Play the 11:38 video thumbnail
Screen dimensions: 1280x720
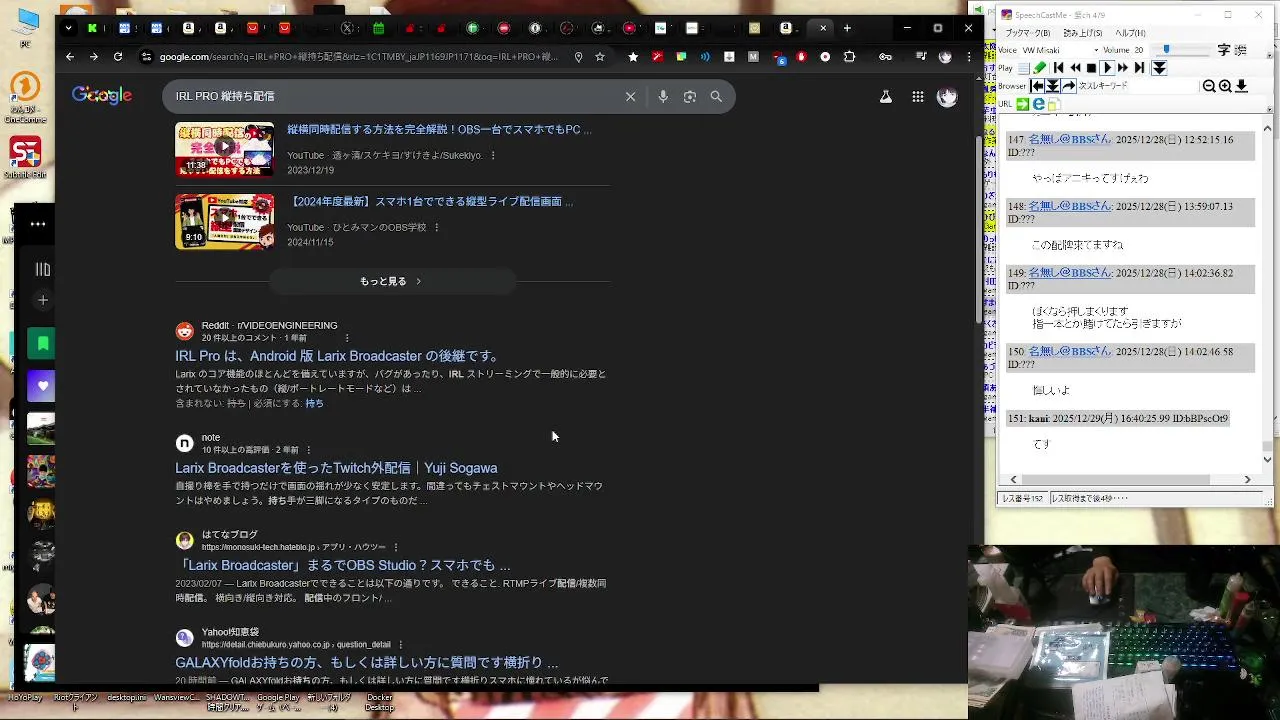224,149
